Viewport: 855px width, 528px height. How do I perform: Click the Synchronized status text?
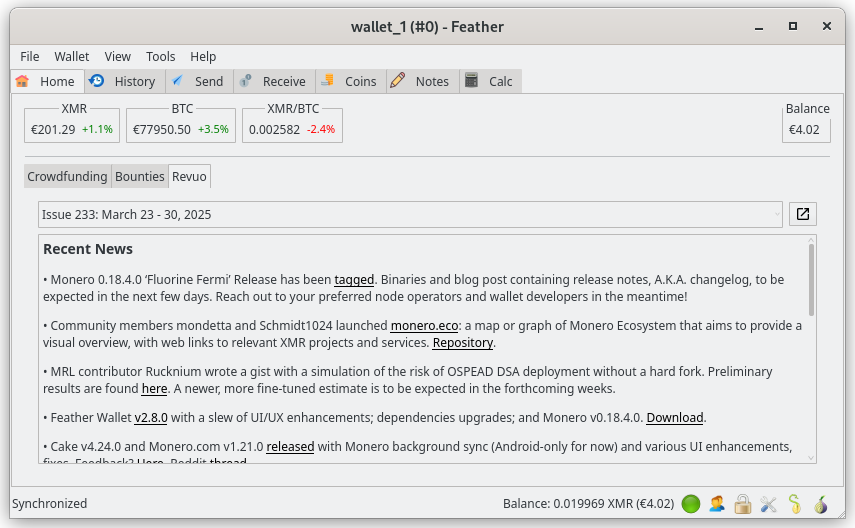50,503
